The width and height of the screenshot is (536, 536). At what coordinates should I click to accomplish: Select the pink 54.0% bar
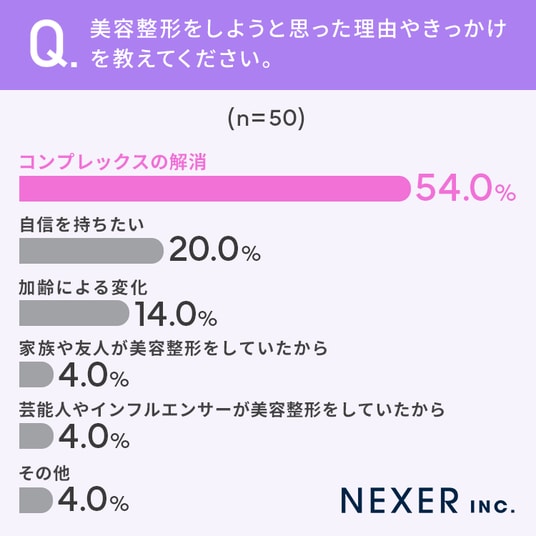click(x=215, y=189)
